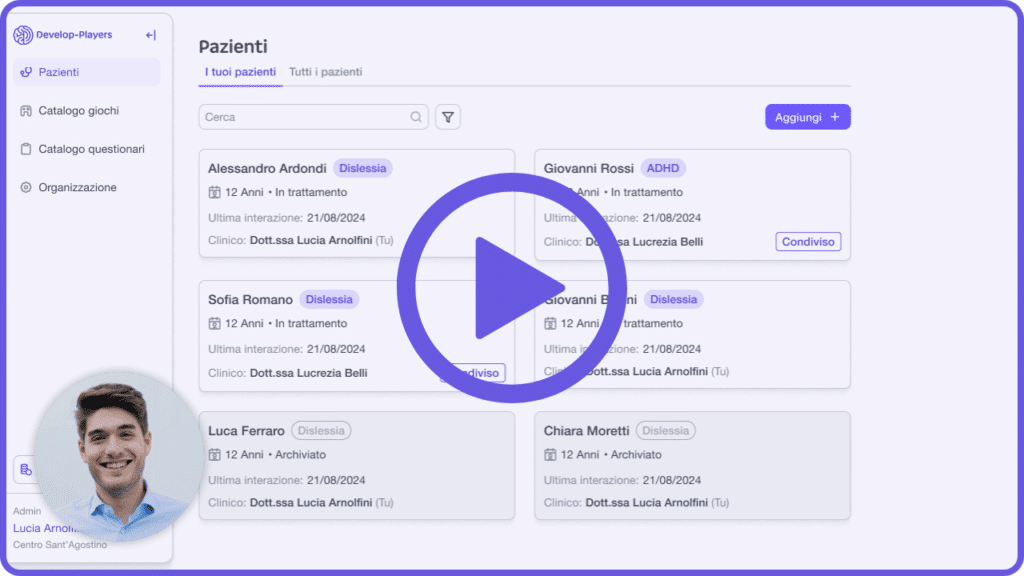Image resolution: width=1024 pixels, height=576 pixels.
Task: Open the patient filter funnel button
Action: [448, 117]
